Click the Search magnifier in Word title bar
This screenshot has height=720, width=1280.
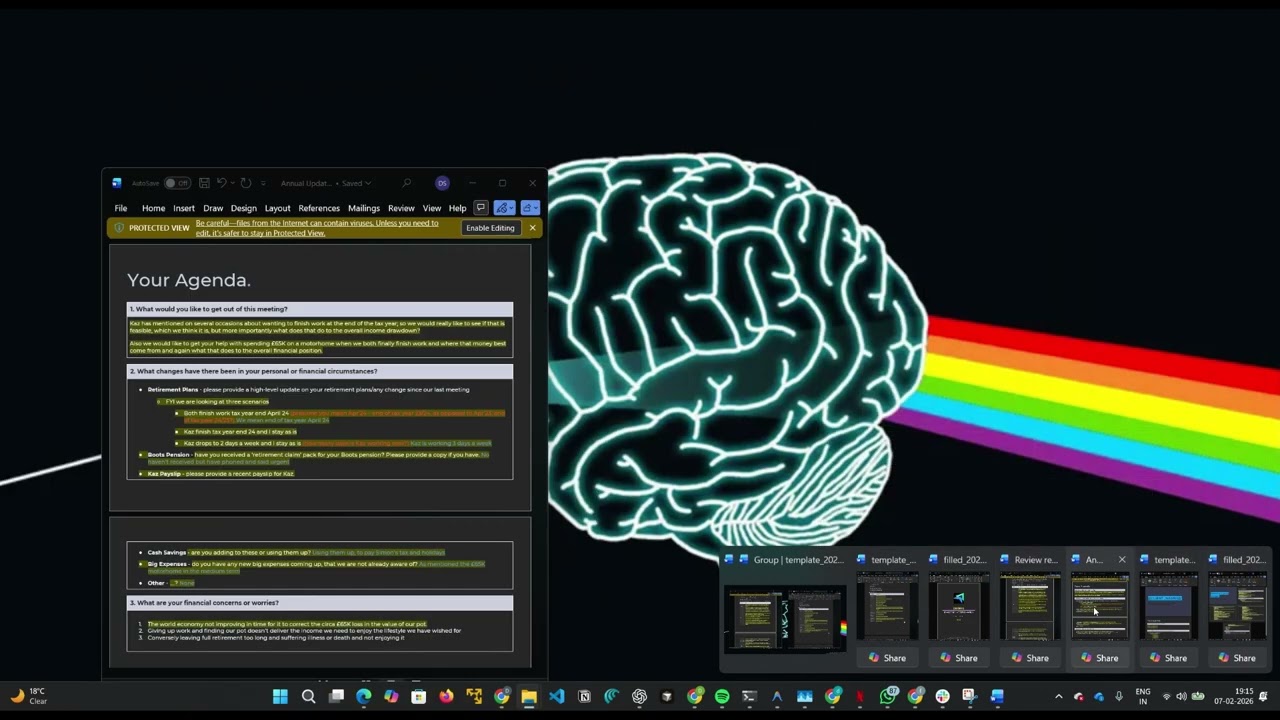(406, 183)
